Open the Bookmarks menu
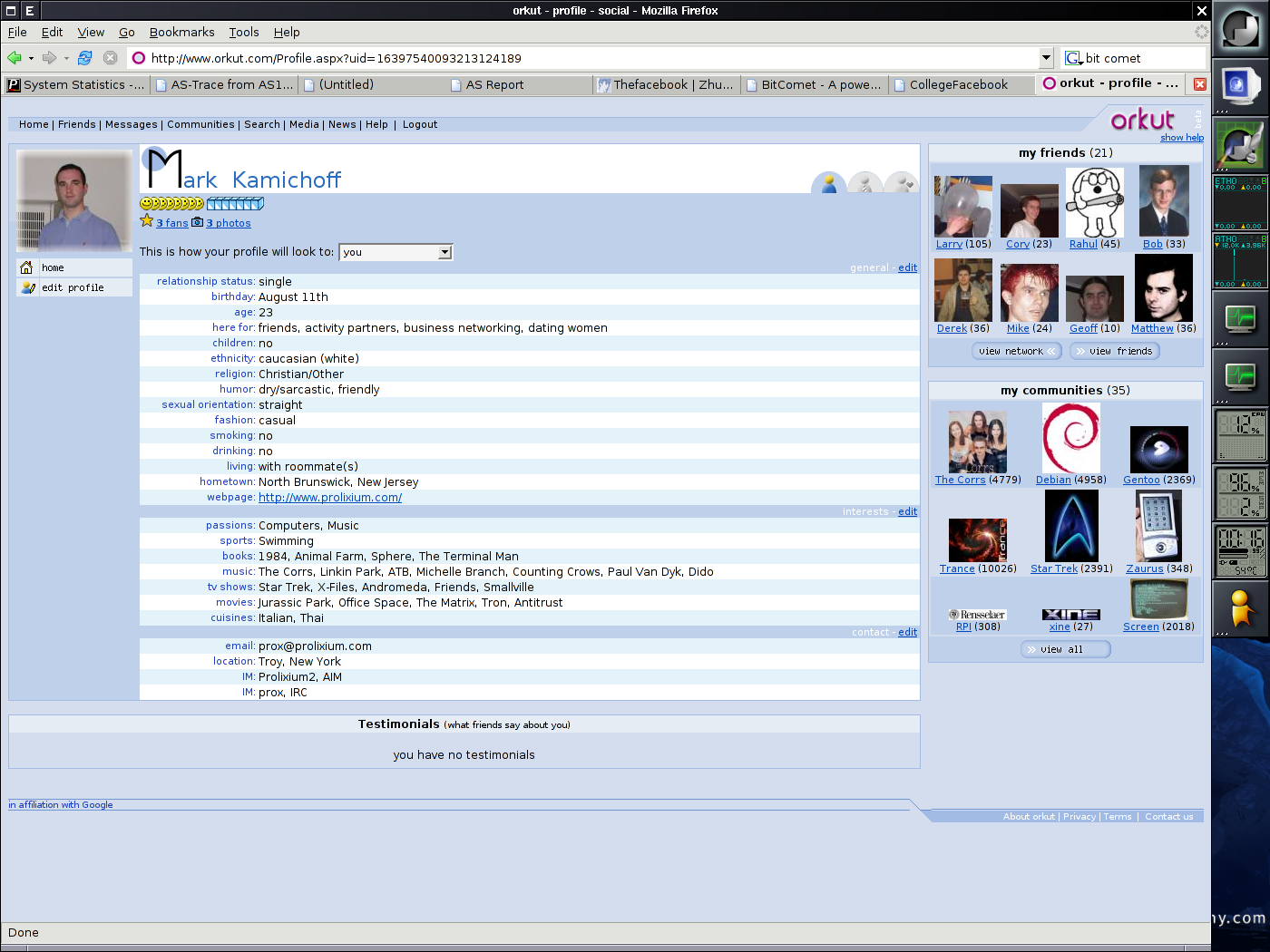Screen dimensions: 1270x952 (181, 32)
